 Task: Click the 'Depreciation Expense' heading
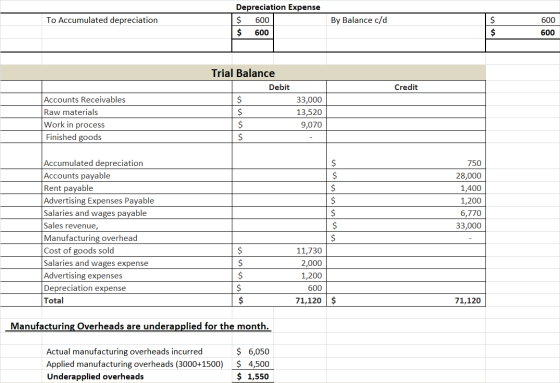[278, 7]
